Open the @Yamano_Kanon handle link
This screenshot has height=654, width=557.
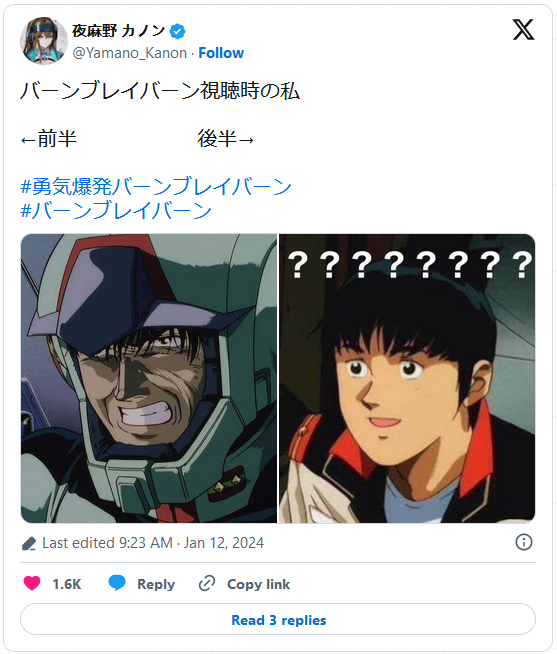coord(130,53)
